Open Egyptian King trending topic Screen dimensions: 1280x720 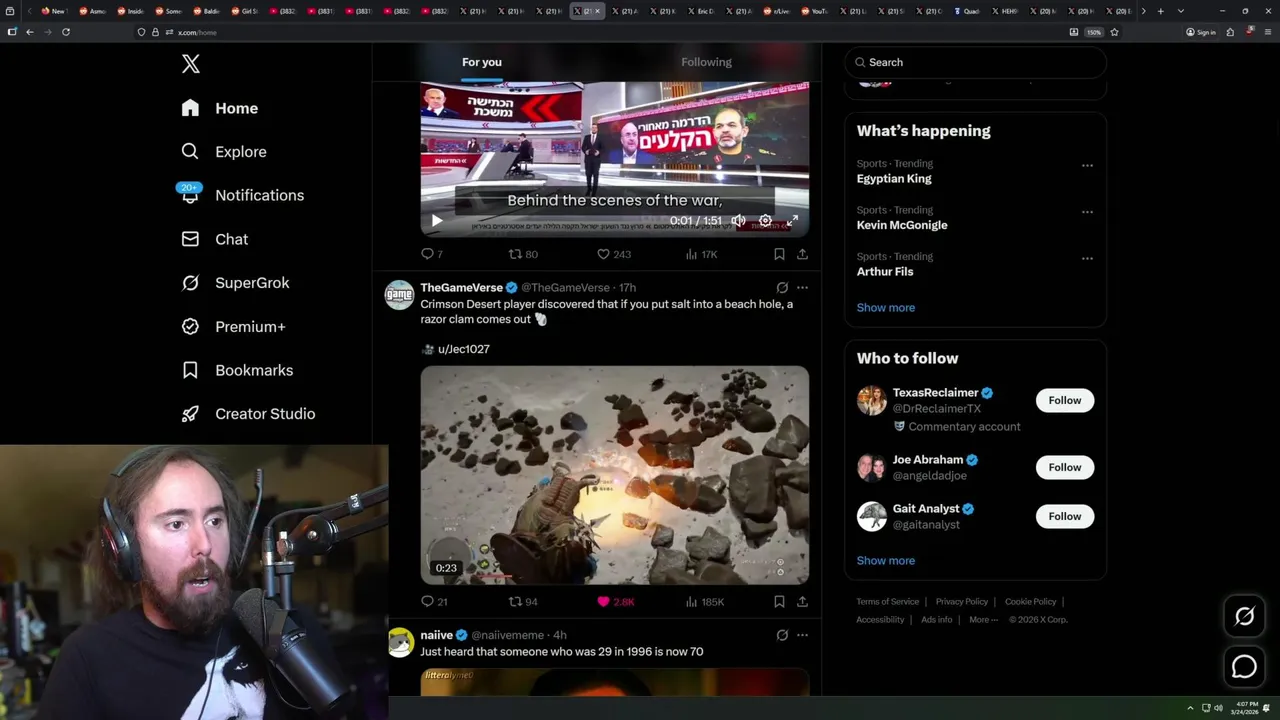894,178
